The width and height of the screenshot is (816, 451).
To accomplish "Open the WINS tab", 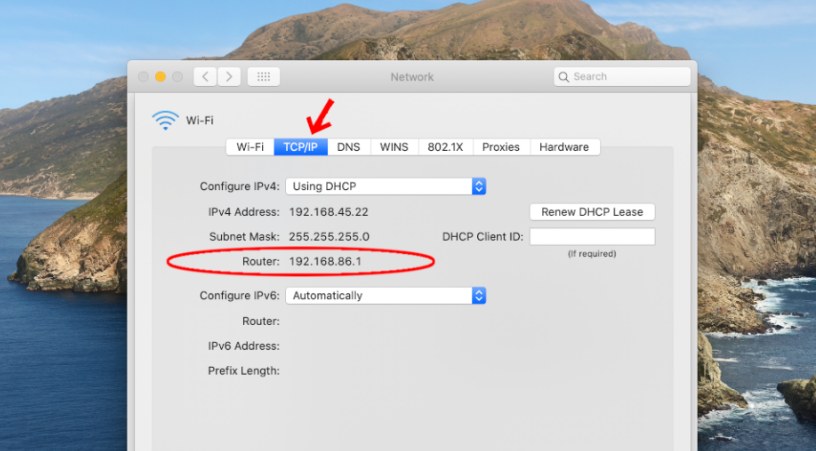I will (394, 147).
